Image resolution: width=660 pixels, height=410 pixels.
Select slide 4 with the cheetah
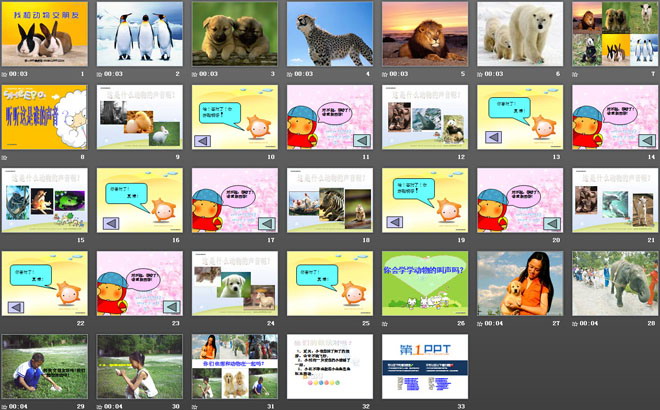pos(330,34)
